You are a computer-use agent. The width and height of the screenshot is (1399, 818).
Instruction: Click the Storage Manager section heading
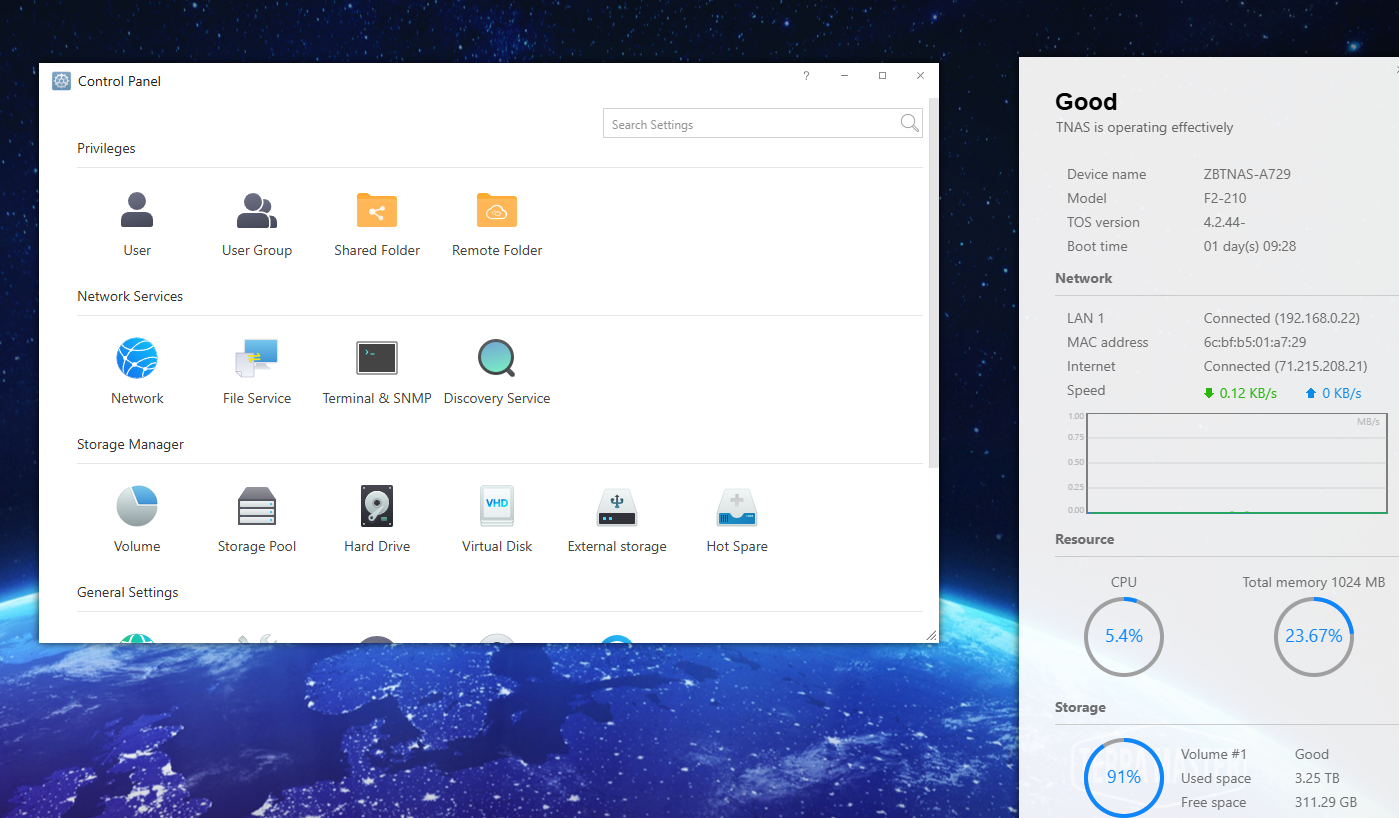pos(130,444)
